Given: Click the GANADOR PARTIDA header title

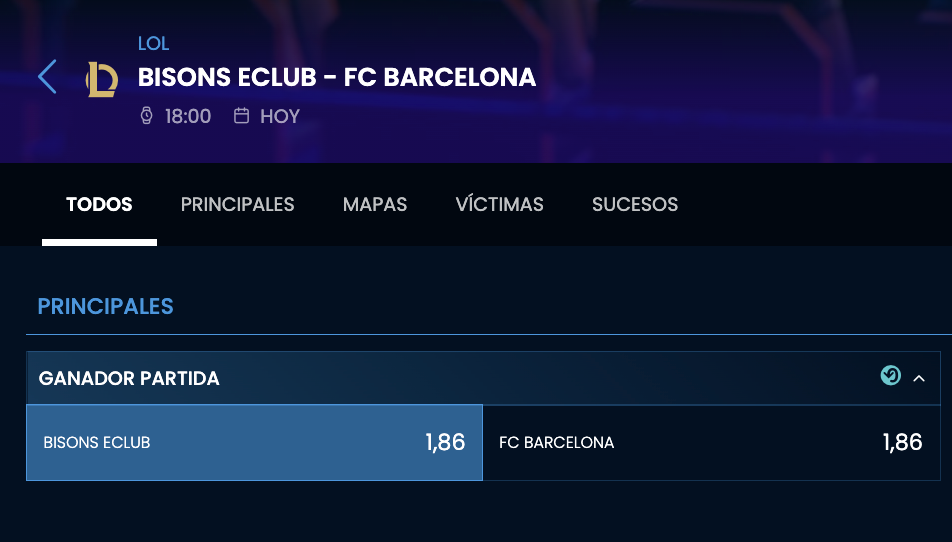Looking at the screenshot, I should [x=129, y=378].
